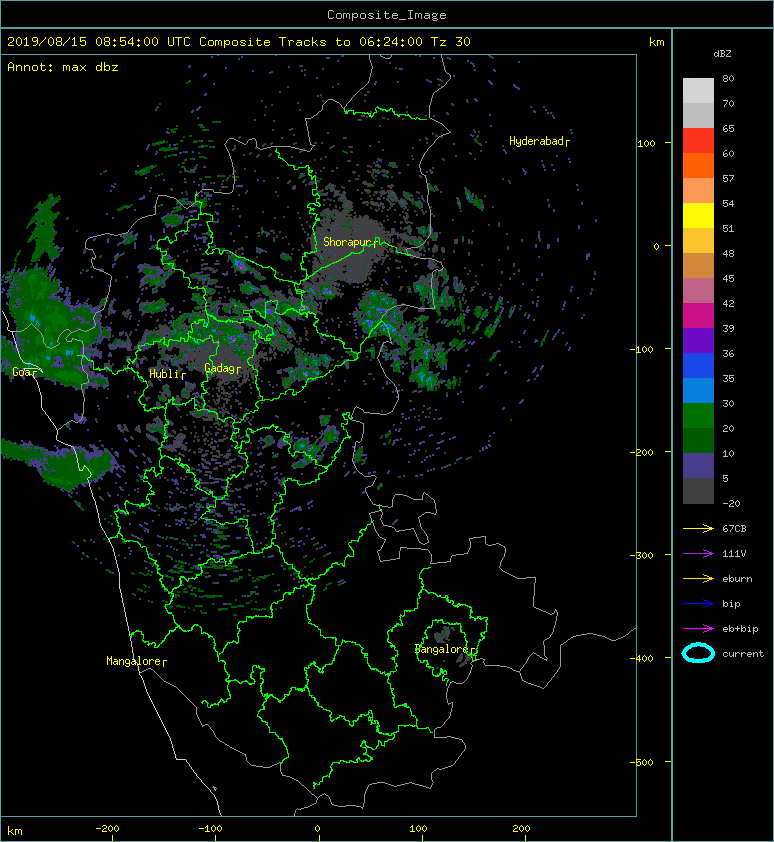Select the Hyderabad city label
This screenshot has height=842, width=774.
[539, 141]
